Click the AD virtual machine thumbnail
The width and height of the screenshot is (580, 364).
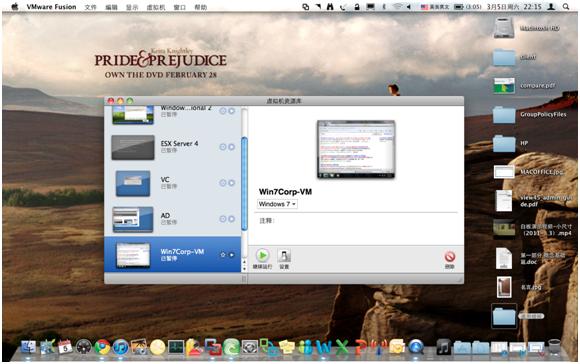point(133,219)
